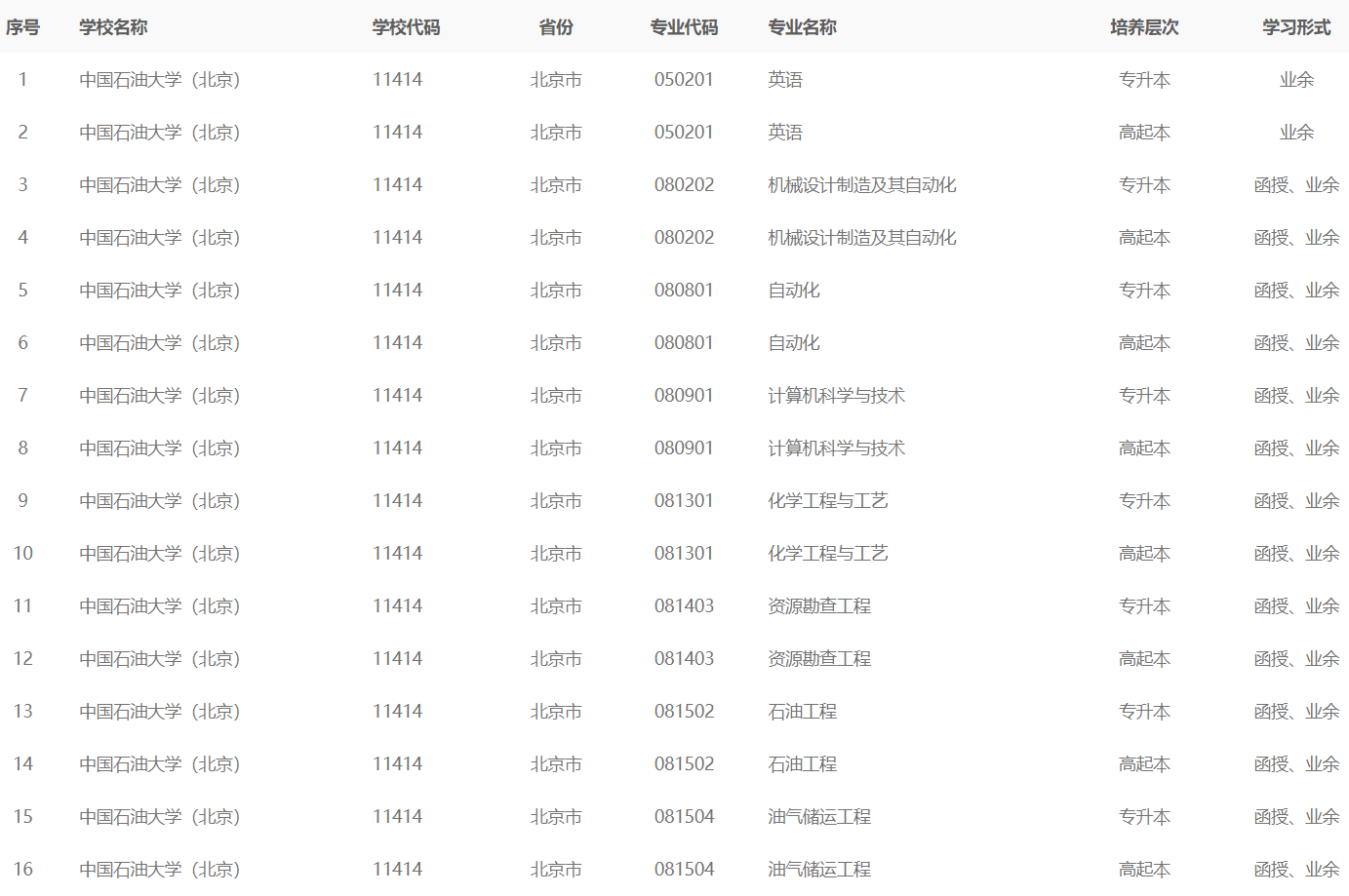
Task: Click 专升本 in row 11
Action: point(1144,606)
